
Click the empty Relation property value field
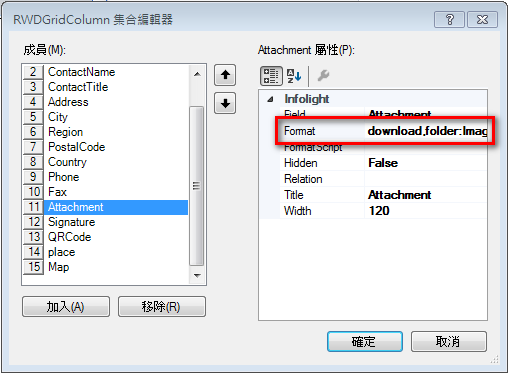(426, 179)
